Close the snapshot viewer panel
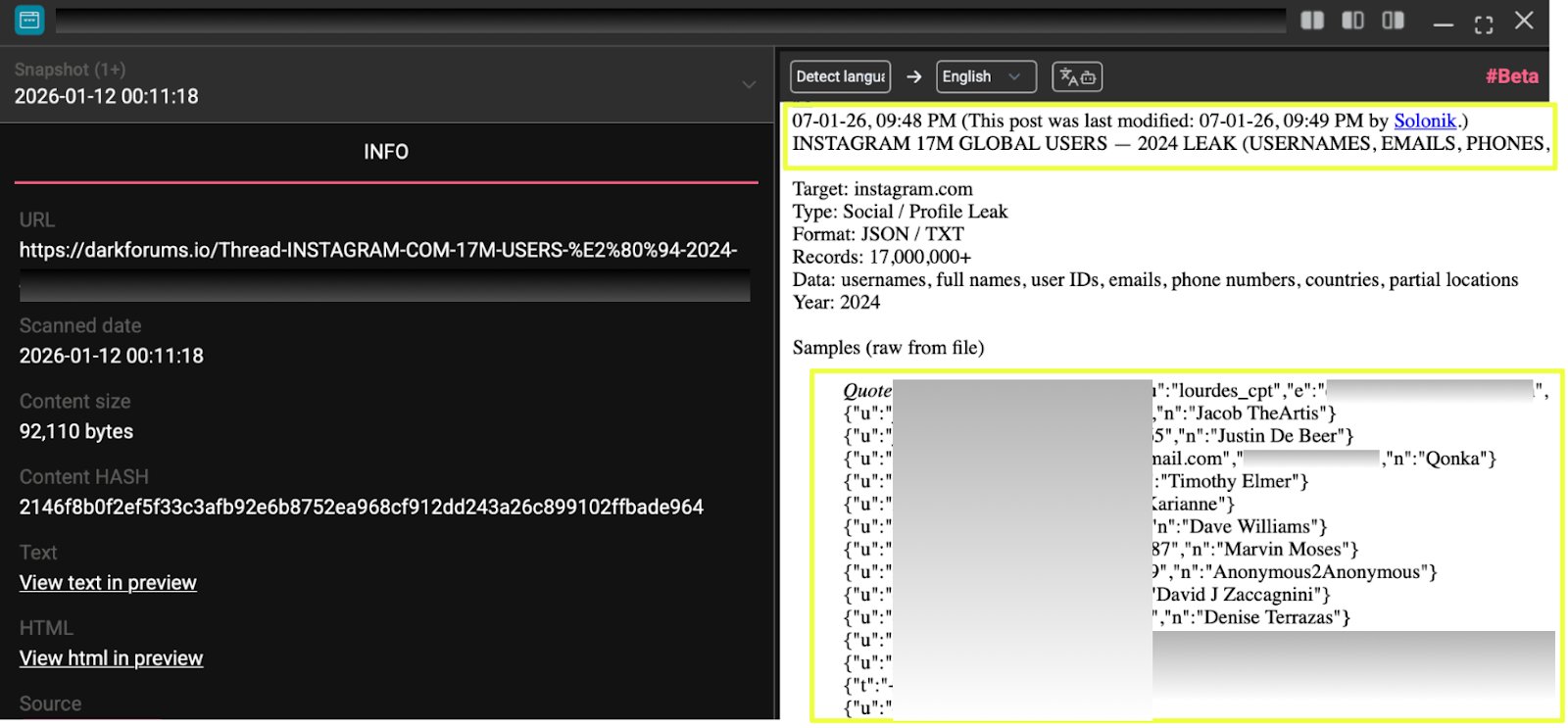The width and height of the screenshot is (1568, 728). [1524, 21]
